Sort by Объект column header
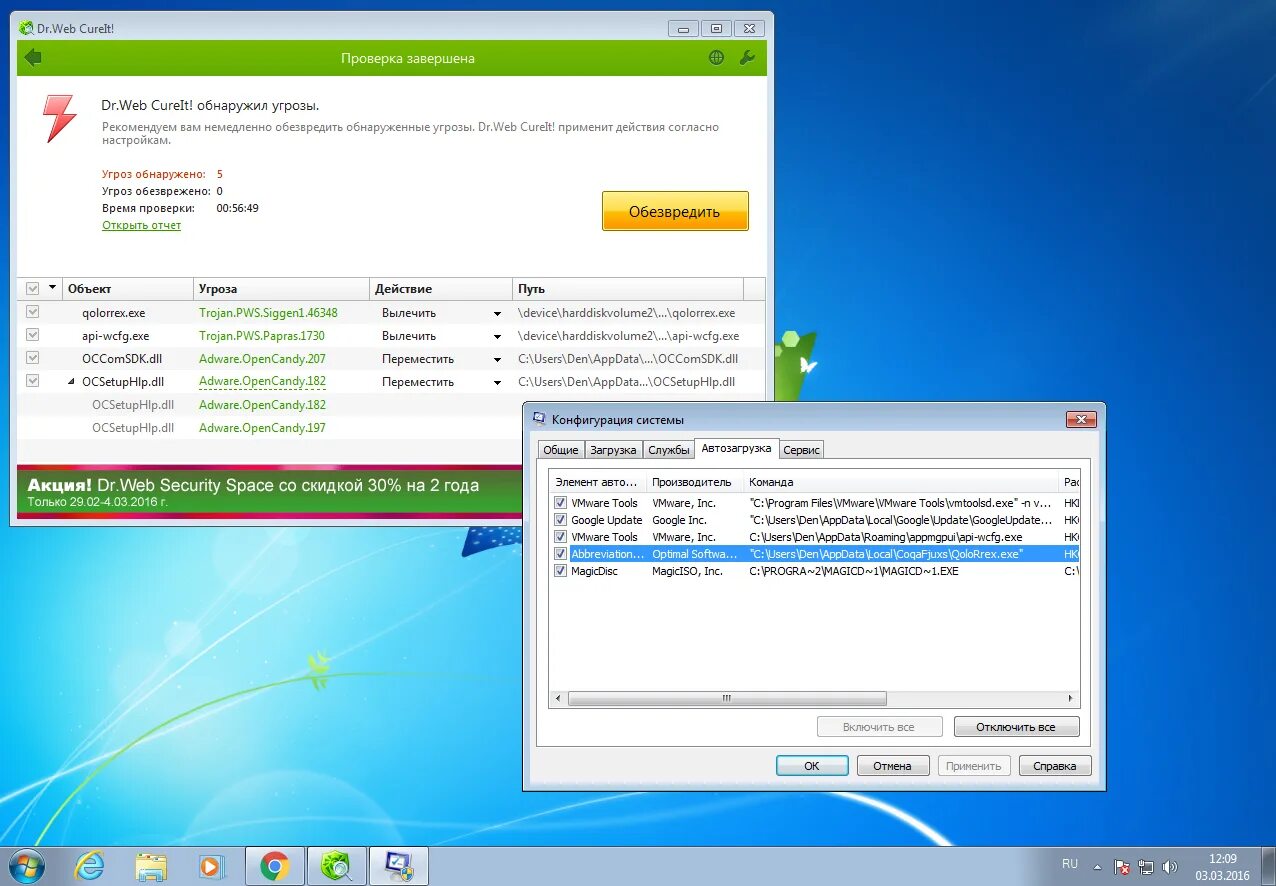The width and height of the screenshot is (1276, 886). pos(127,288)
